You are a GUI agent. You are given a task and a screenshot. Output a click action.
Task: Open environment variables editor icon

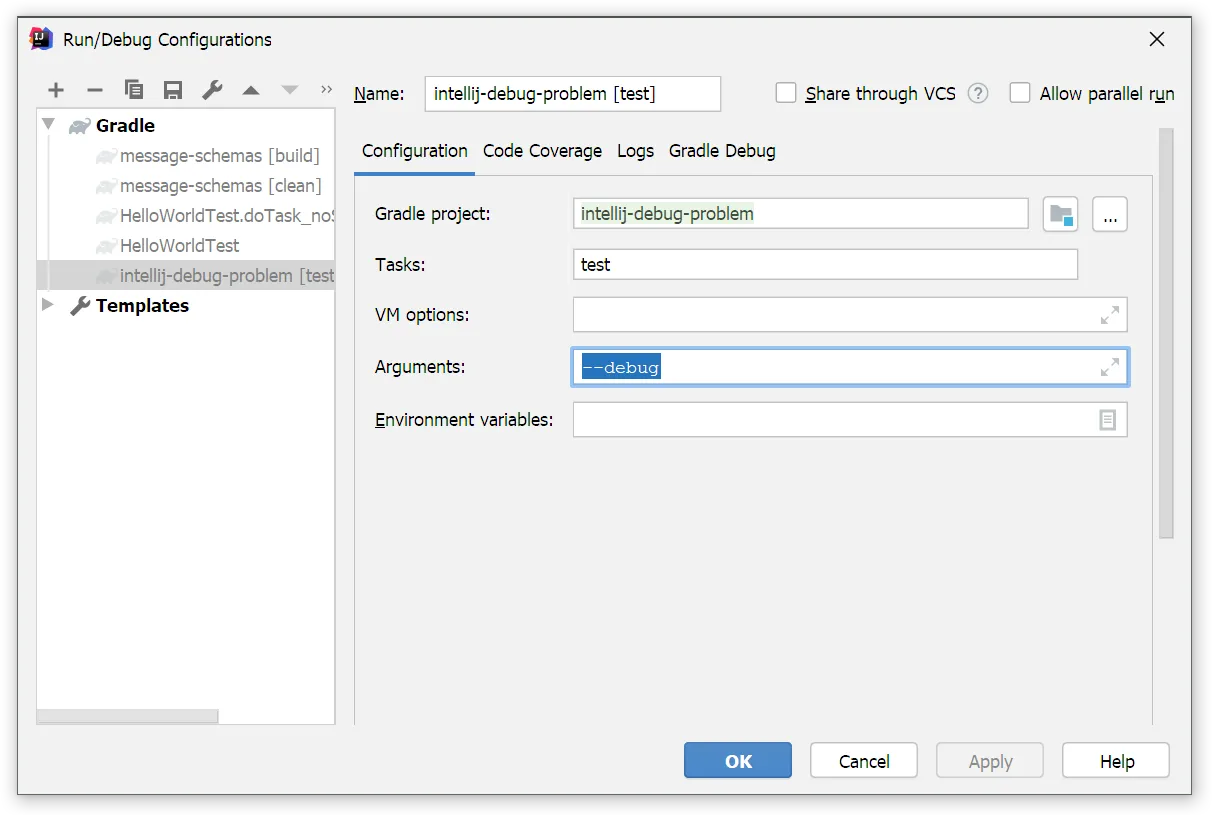(1108, 420)
